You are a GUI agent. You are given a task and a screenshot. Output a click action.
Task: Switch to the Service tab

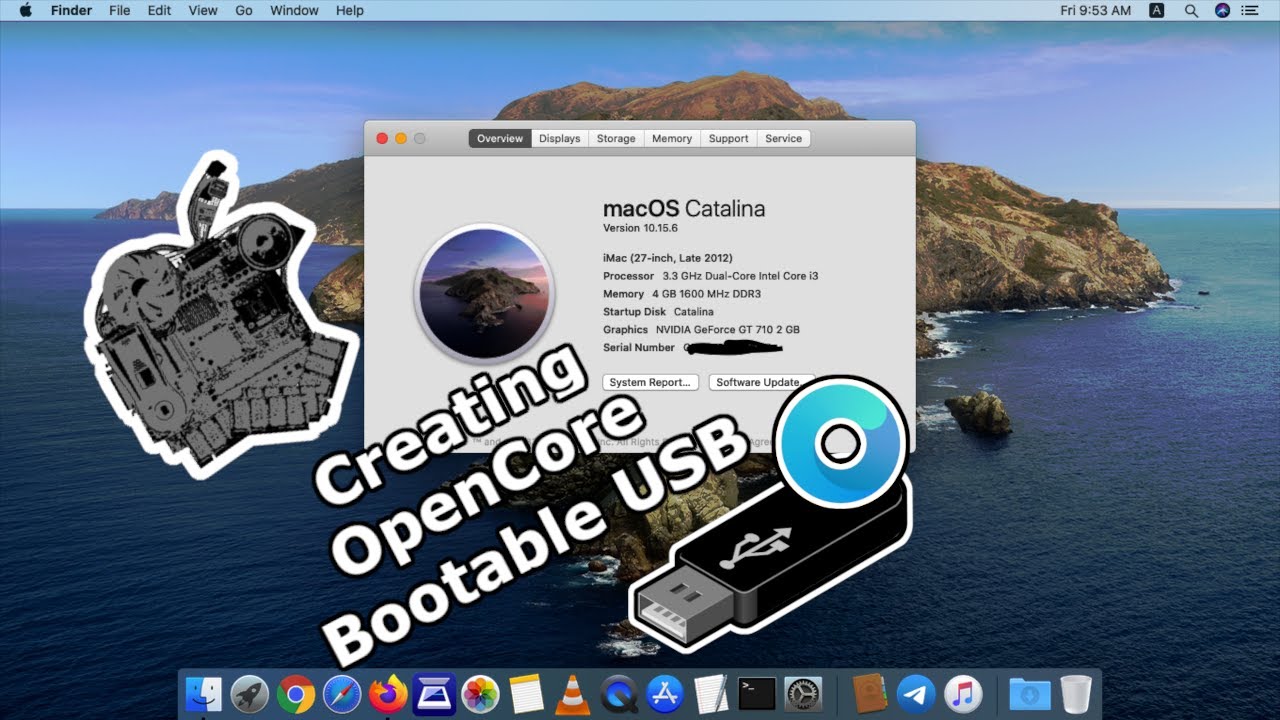coord(783,139)
